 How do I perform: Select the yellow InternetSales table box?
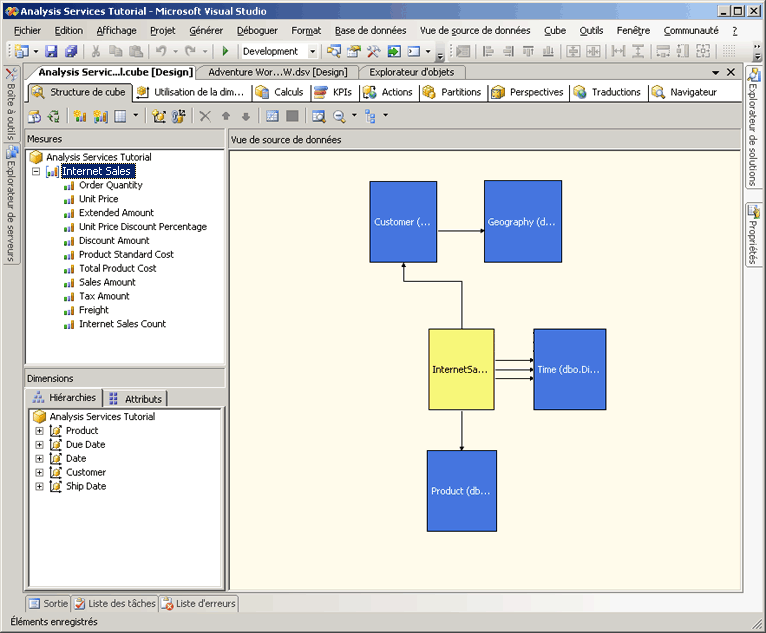click(x=461, y=369)
